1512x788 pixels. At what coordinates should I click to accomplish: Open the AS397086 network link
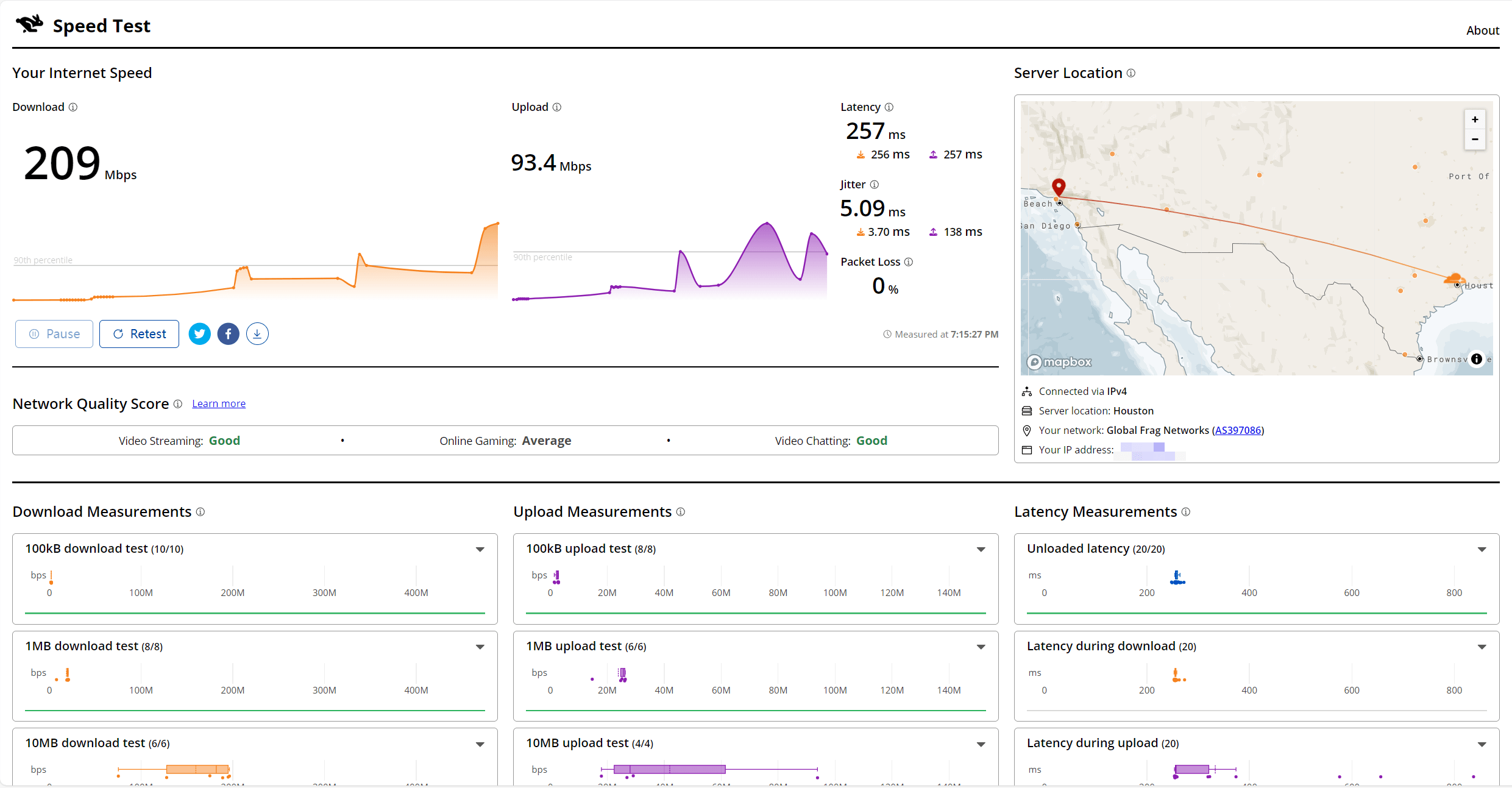click(x=1238, y=430)
